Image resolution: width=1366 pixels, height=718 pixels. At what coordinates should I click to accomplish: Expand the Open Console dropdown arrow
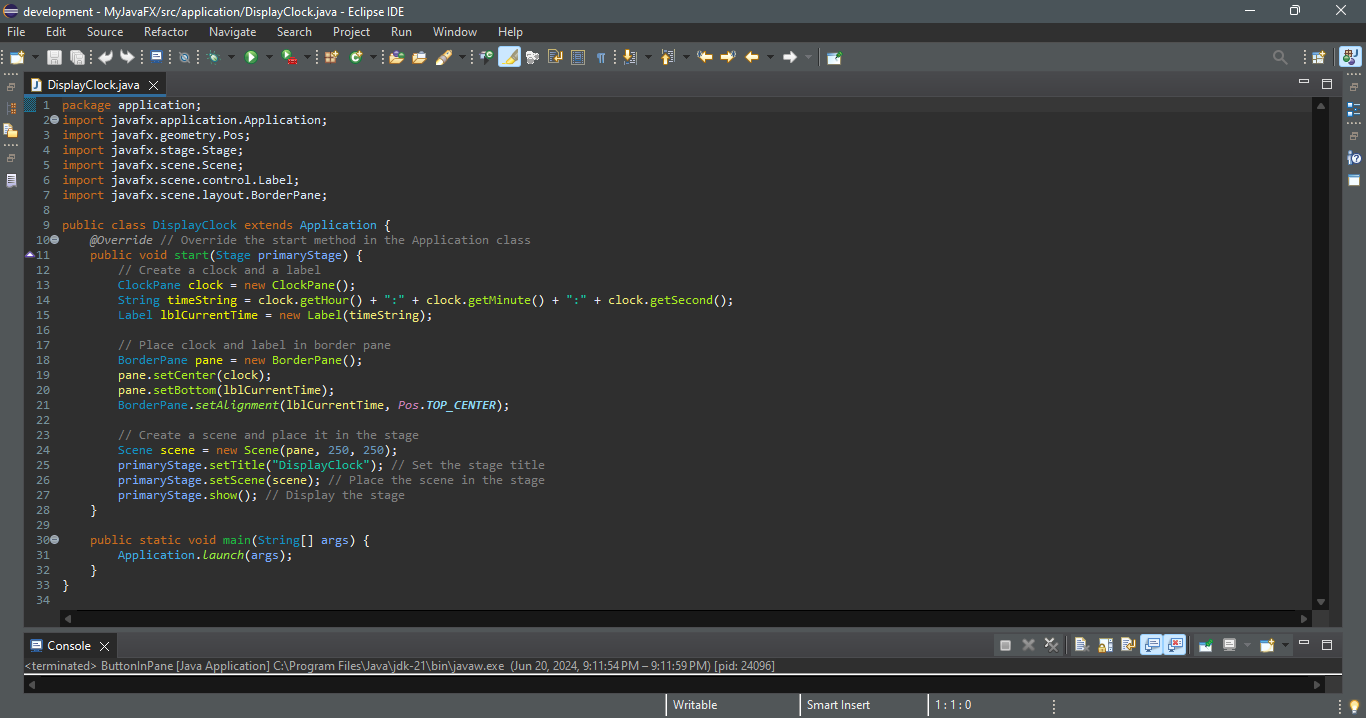(x=1284, y=645)
